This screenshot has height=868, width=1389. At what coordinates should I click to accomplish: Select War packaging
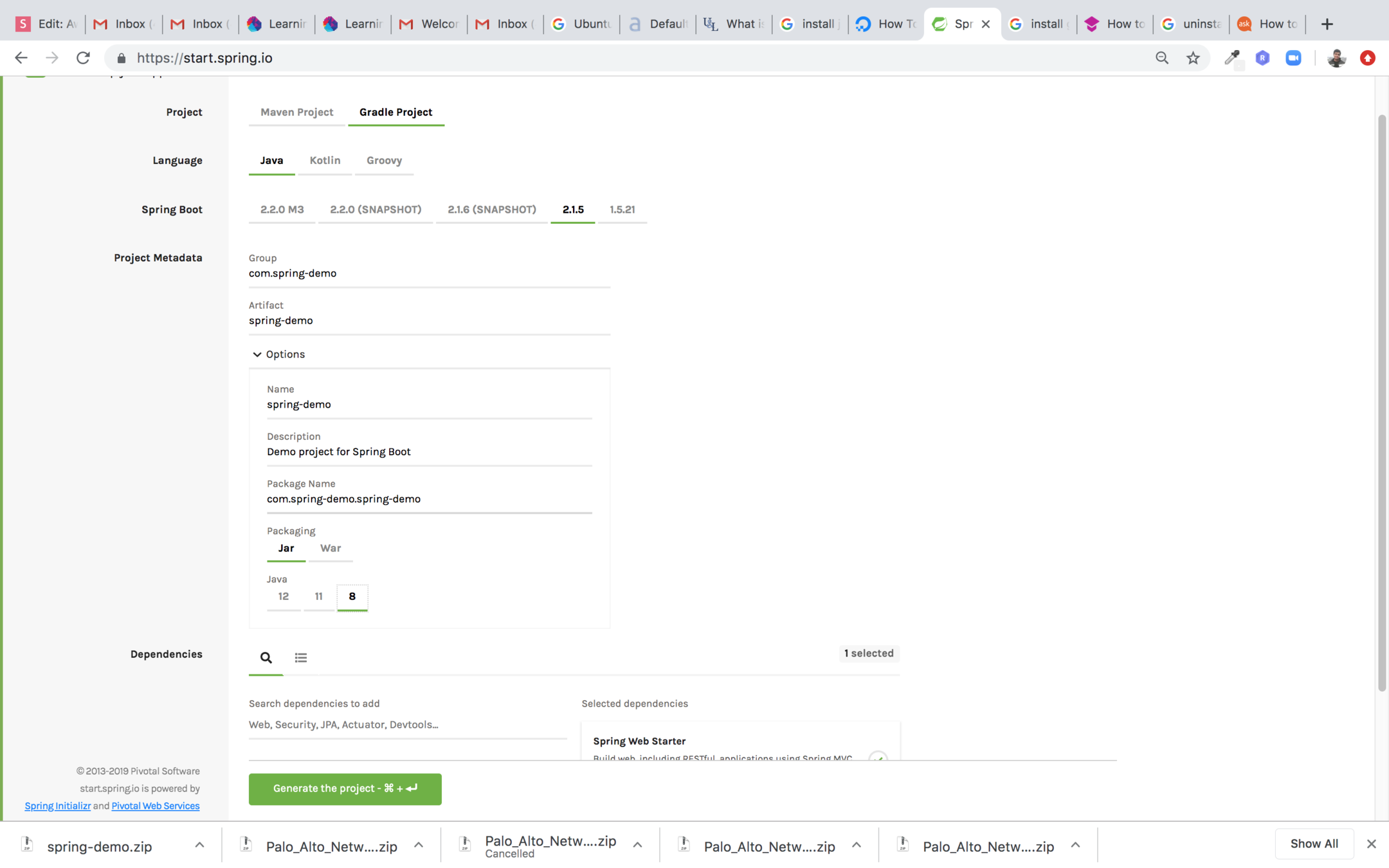point(330,548)
